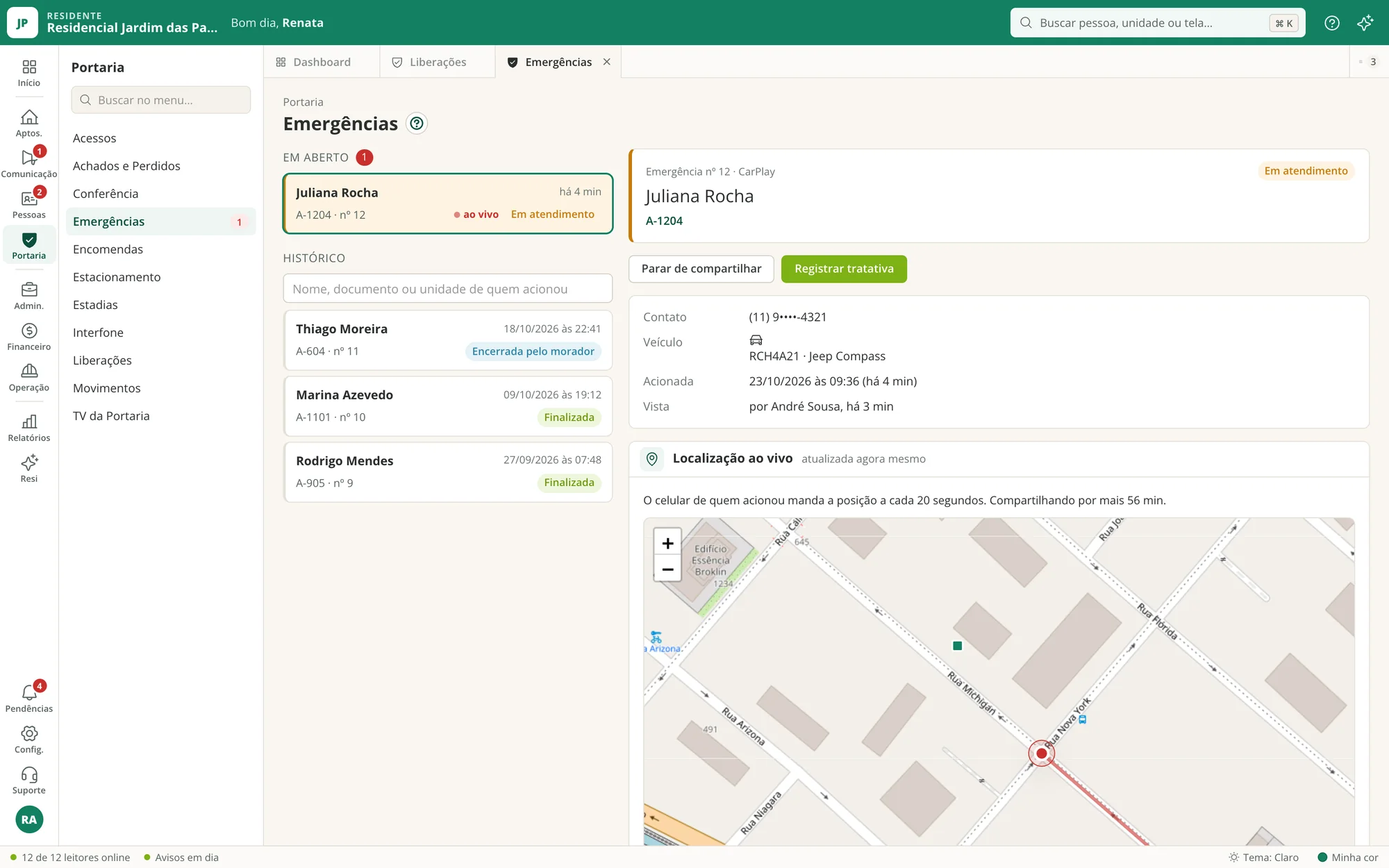Image resolution: width=1389 pixels, height=868 pixels.
Task: Click the help icon in top bar
Action: tap(1331, 23)
